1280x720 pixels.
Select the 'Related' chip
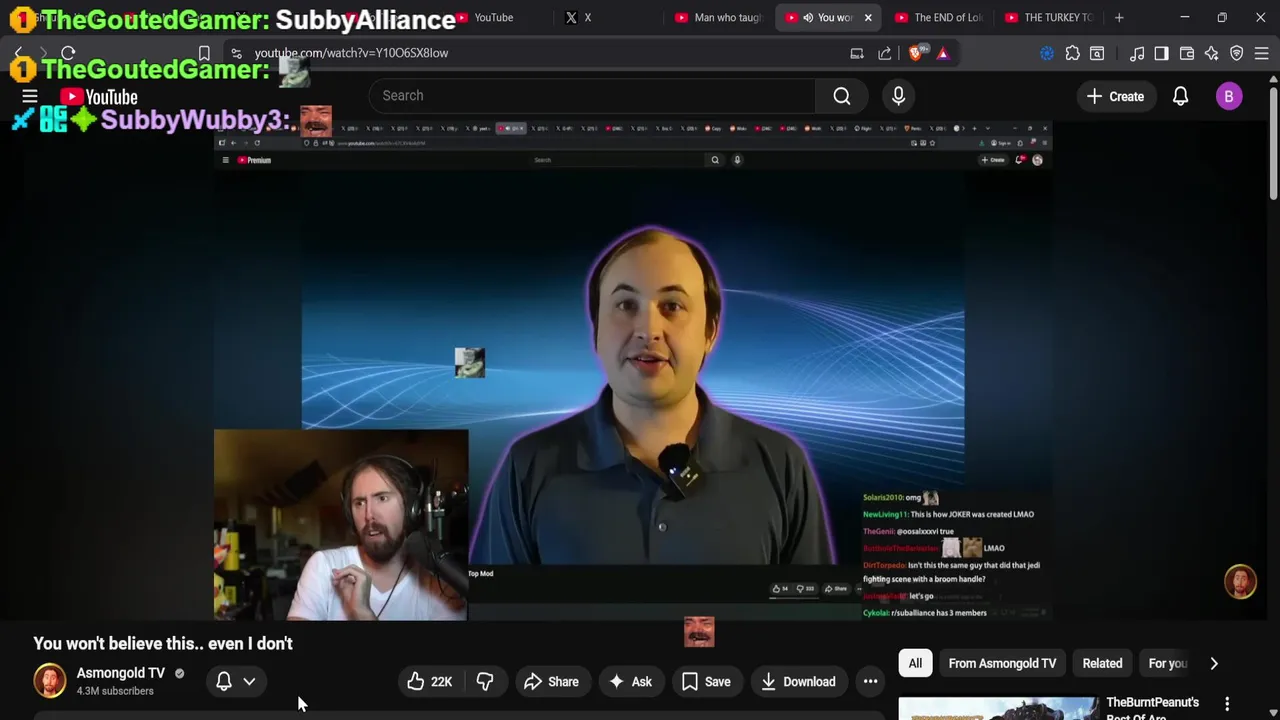click(1102, 663)
